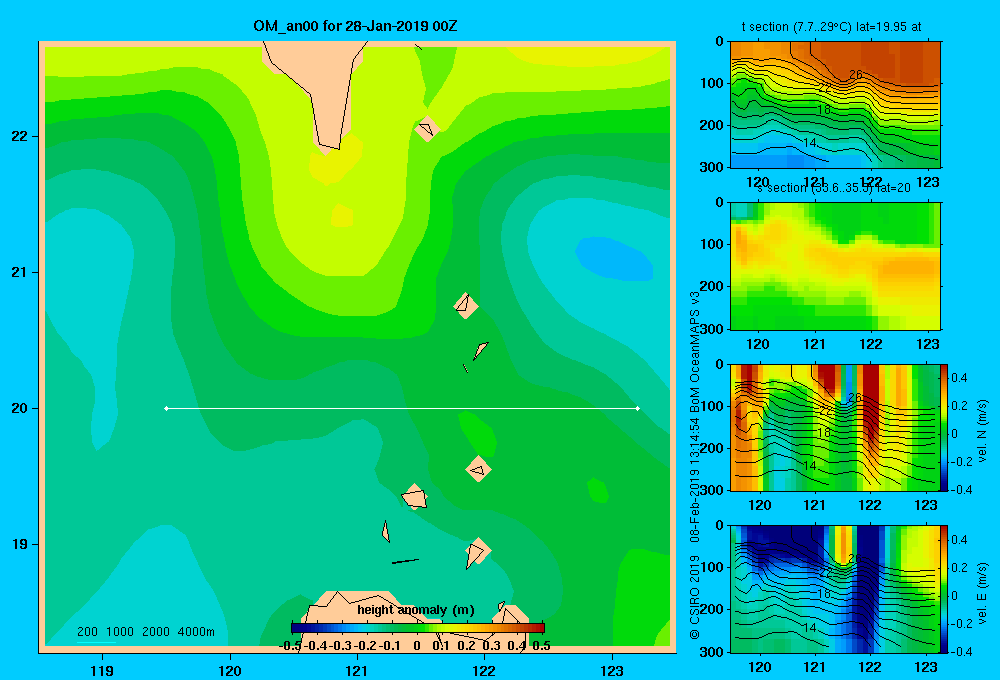The width and height of the screenshot is (1000, 680).
Task: Select the left endpoint of white section line
Action: tap(166, 408)
